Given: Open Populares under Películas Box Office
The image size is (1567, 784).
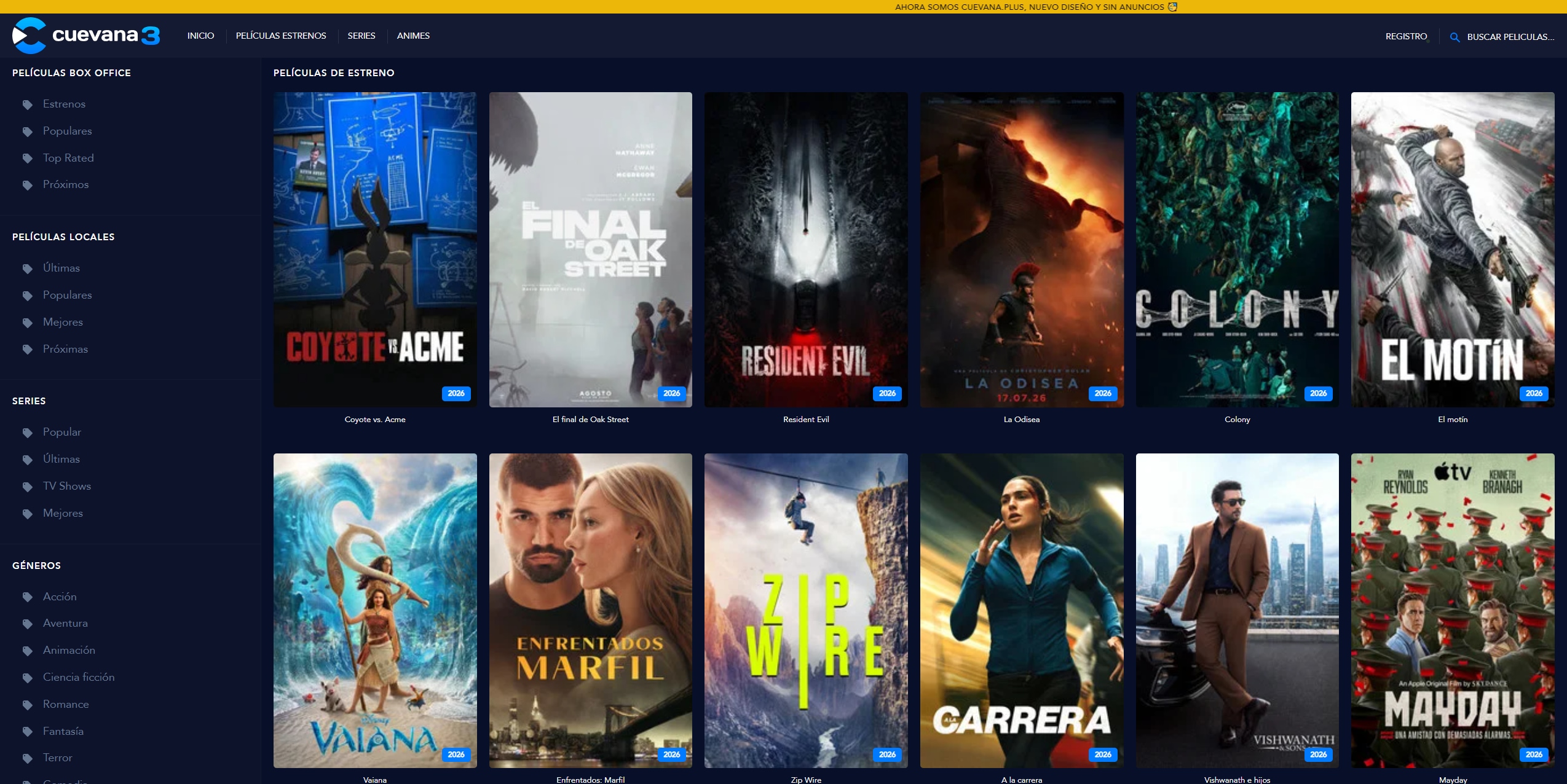Looking at the screenshot, I should tap(68, 131).
